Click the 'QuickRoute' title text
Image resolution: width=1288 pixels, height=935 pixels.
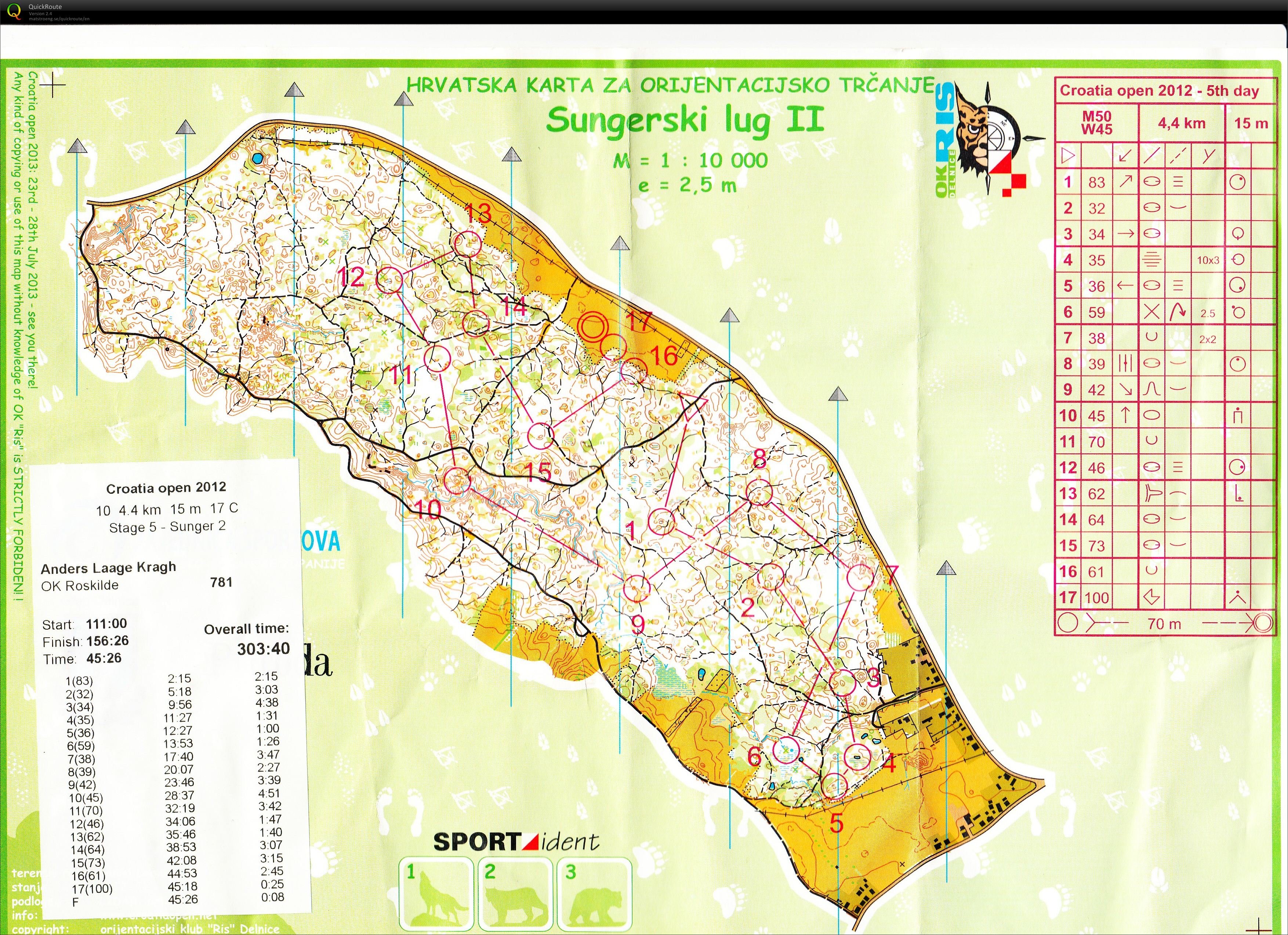coord(45,7)
